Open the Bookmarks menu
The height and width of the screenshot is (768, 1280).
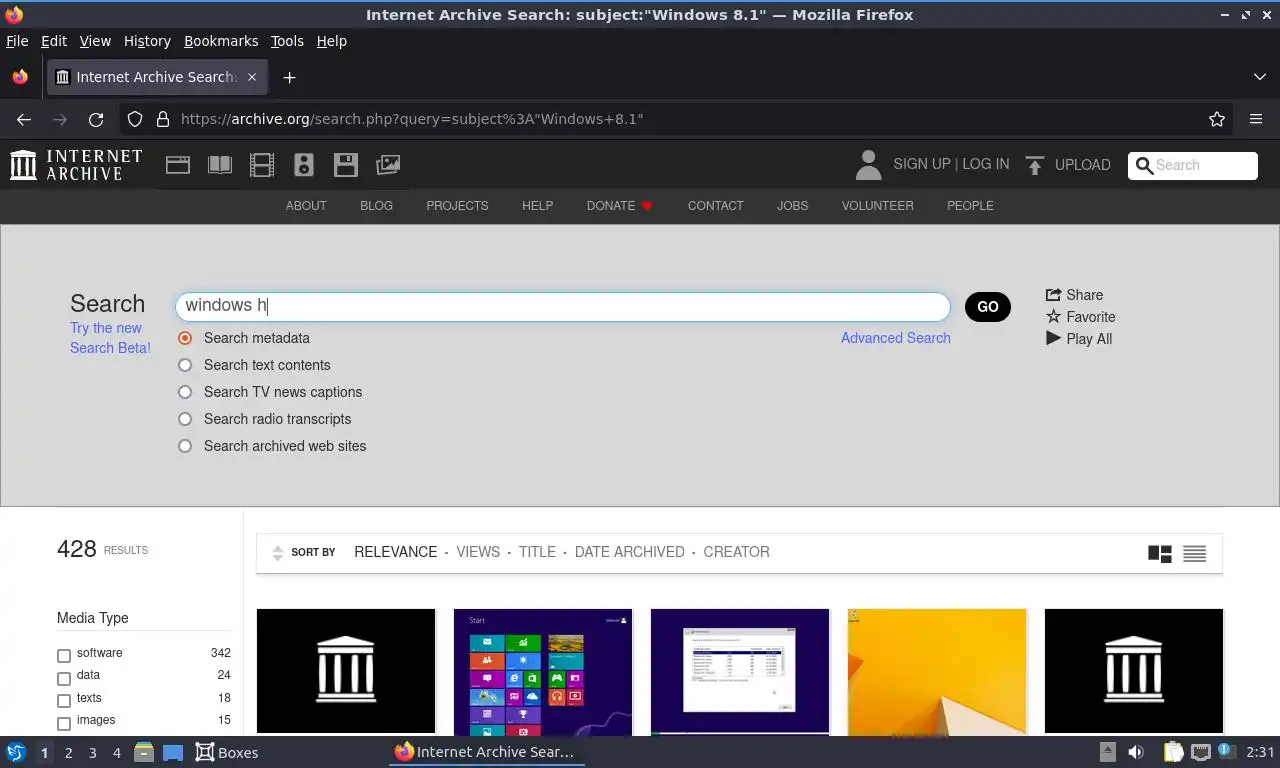[221, 41]
